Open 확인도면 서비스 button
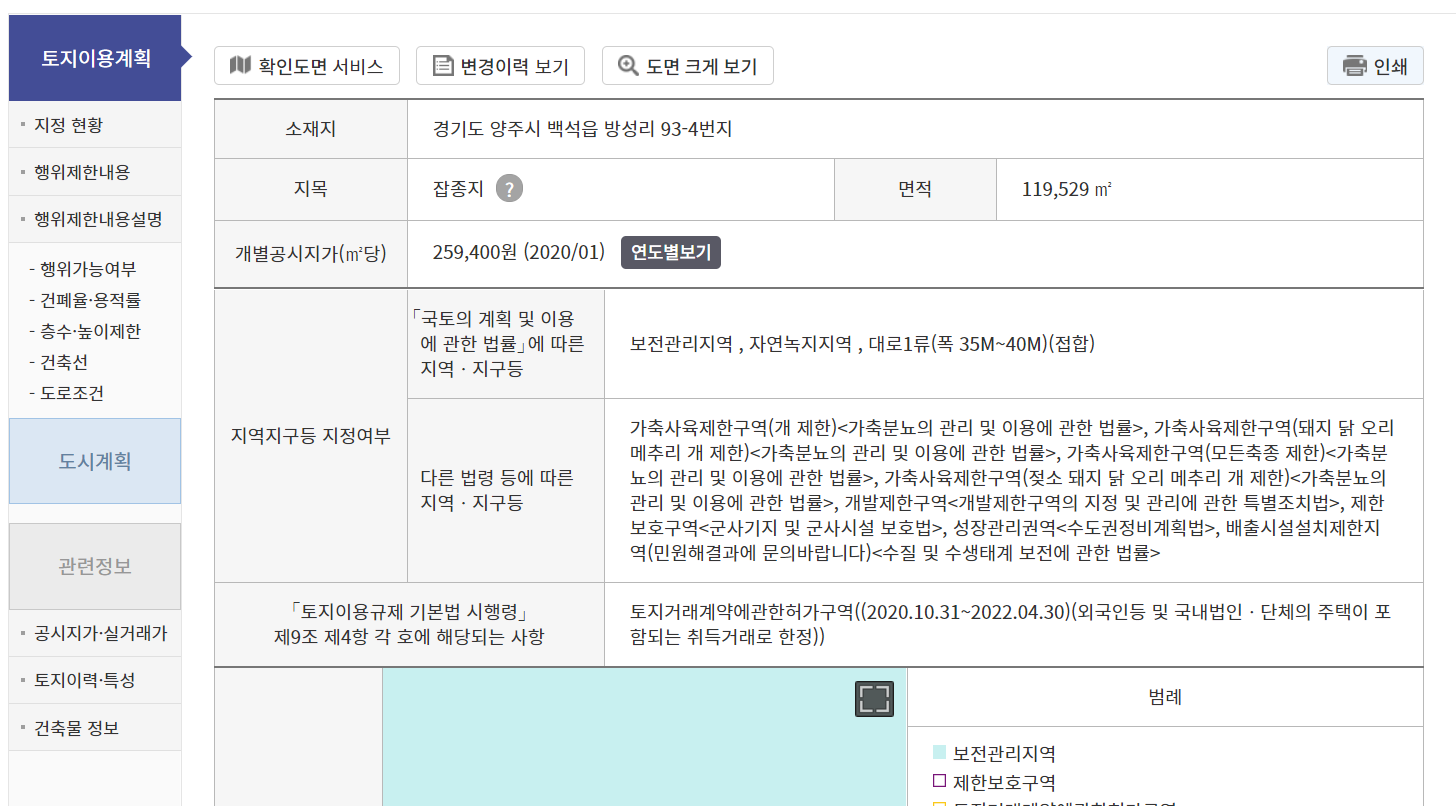Image resolution: width=1456 pixels, height=806 pixels. pyautogui.click(x=307, y=66)
